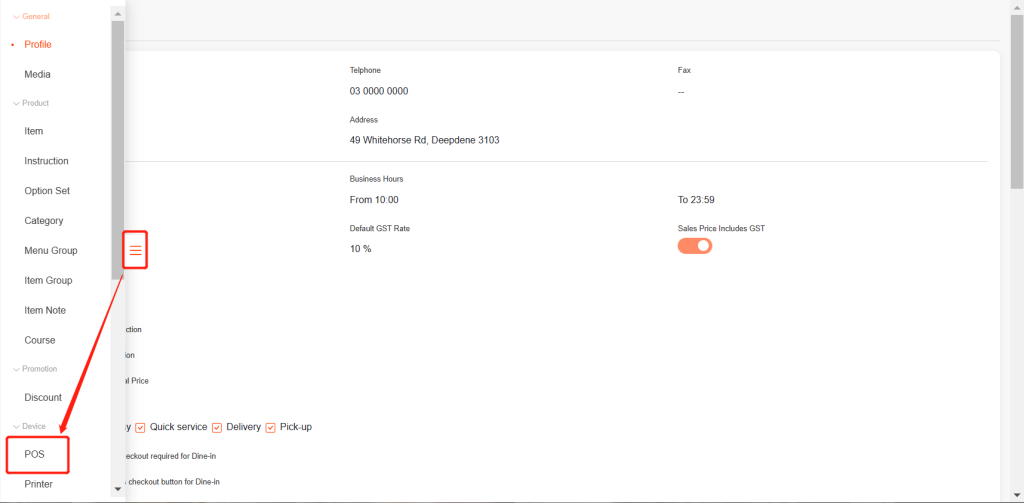Open the Printer settings entry
This screenshot has height=503, width=1024.
[x=39, y=484]
